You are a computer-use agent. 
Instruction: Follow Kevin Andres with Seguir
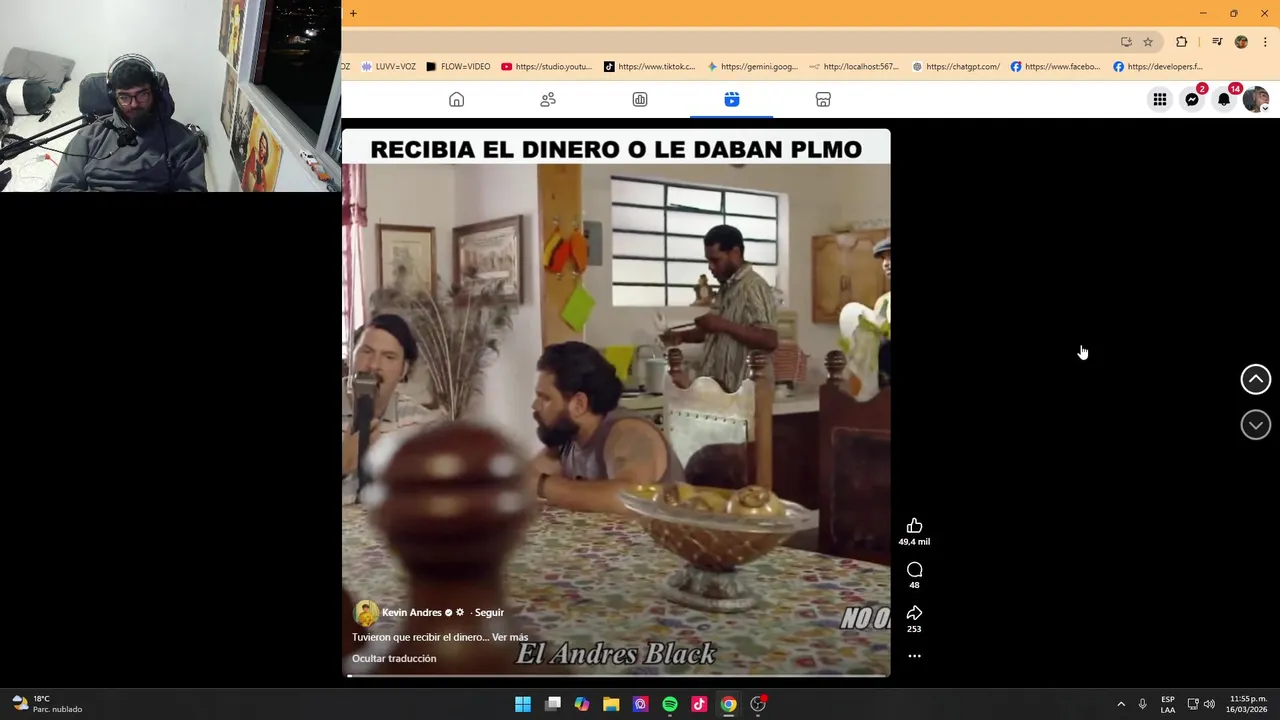[489, 612]
